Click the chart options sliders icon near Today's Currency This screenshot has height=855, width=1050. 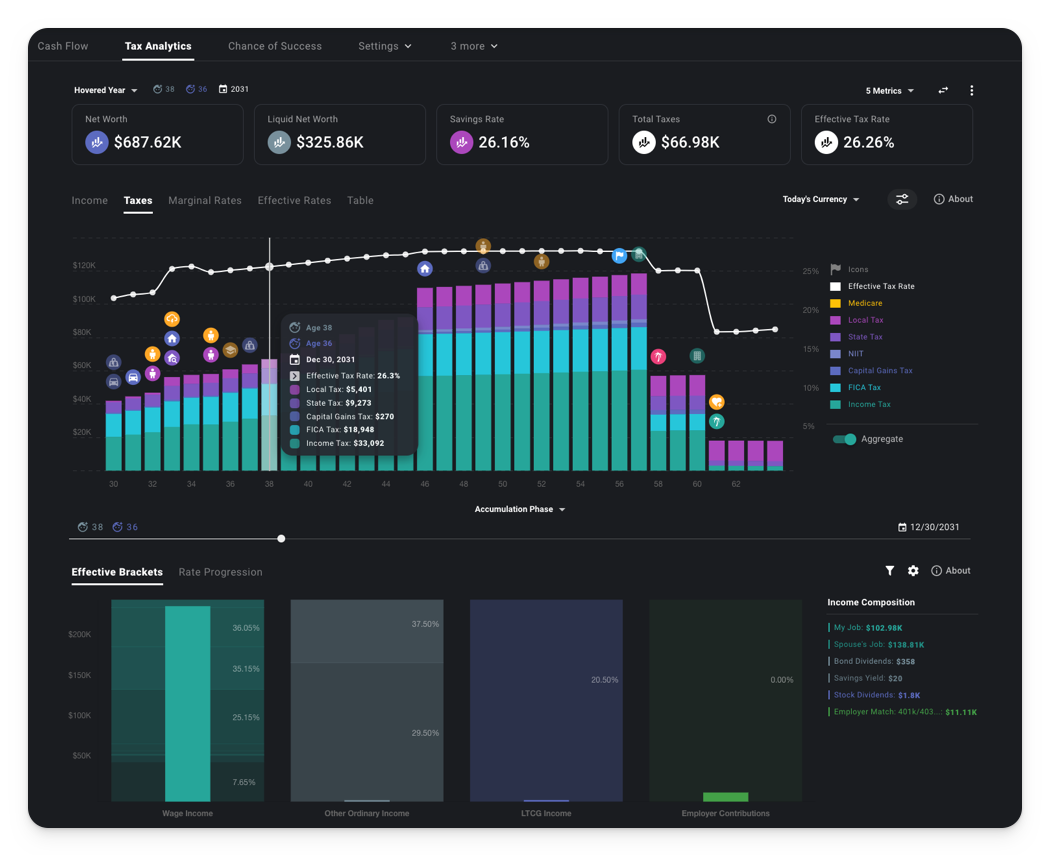pos(903,199)
